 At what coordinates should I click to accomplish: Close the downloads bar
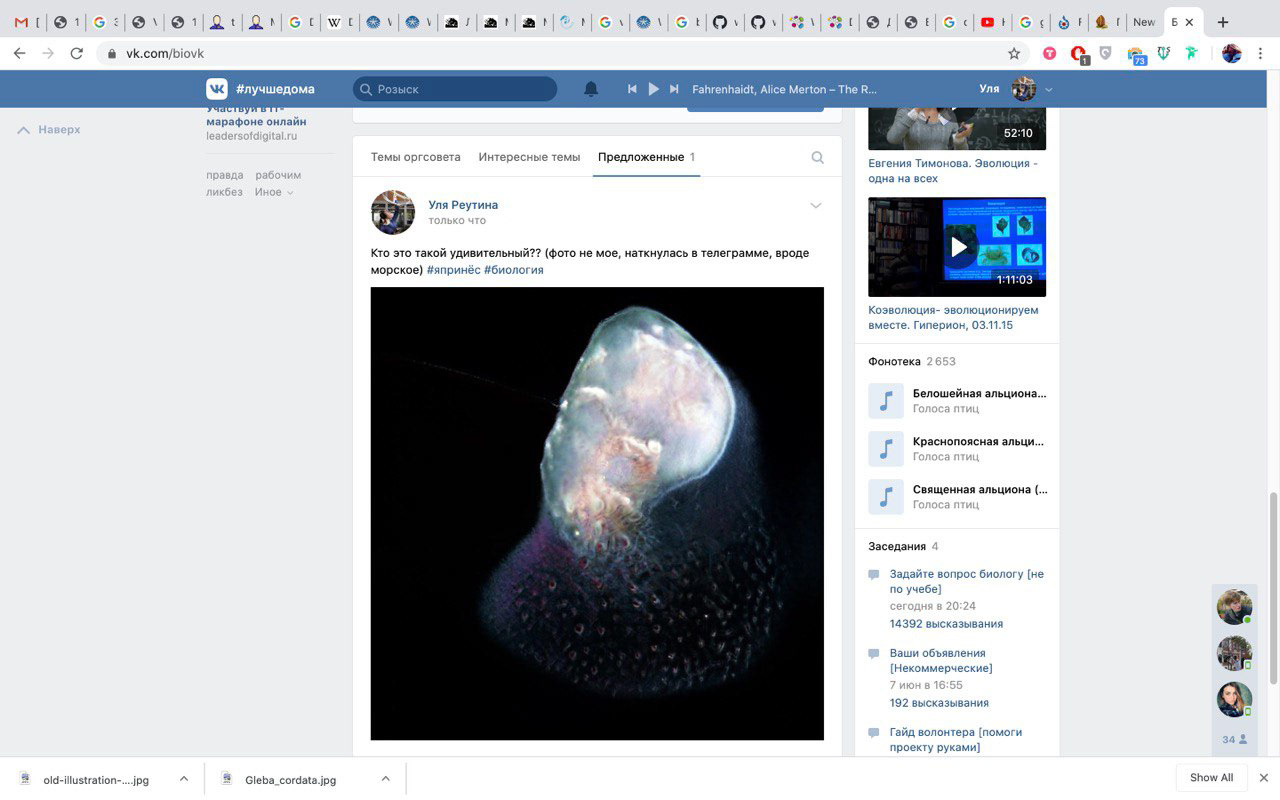tap(1264, 778)
